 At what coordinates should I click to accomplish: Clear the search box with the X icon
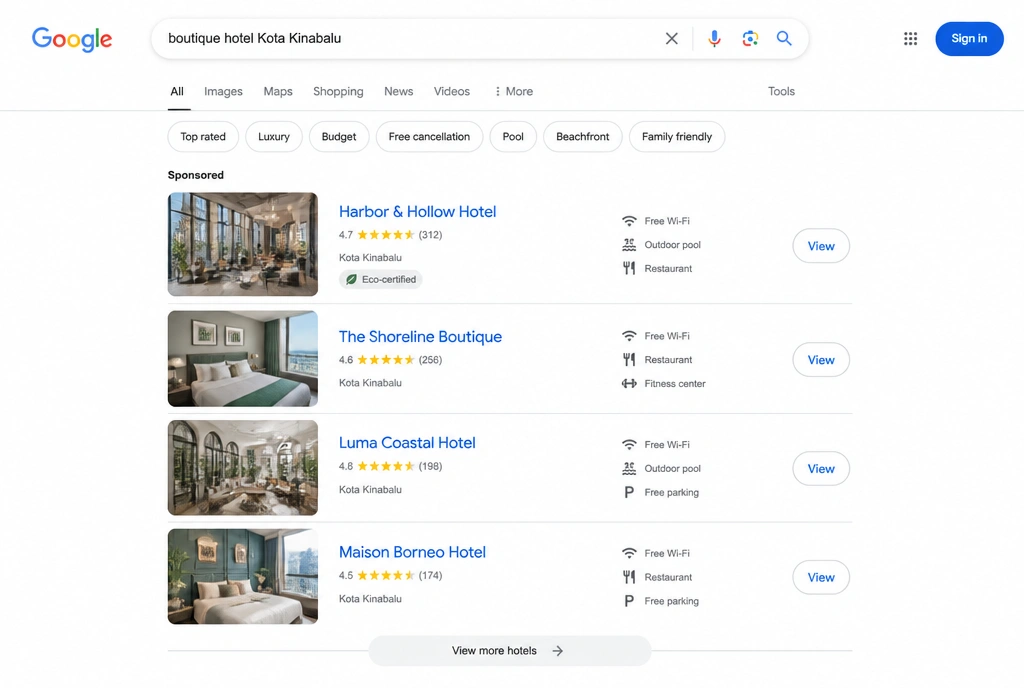click(x=671, y=39)
